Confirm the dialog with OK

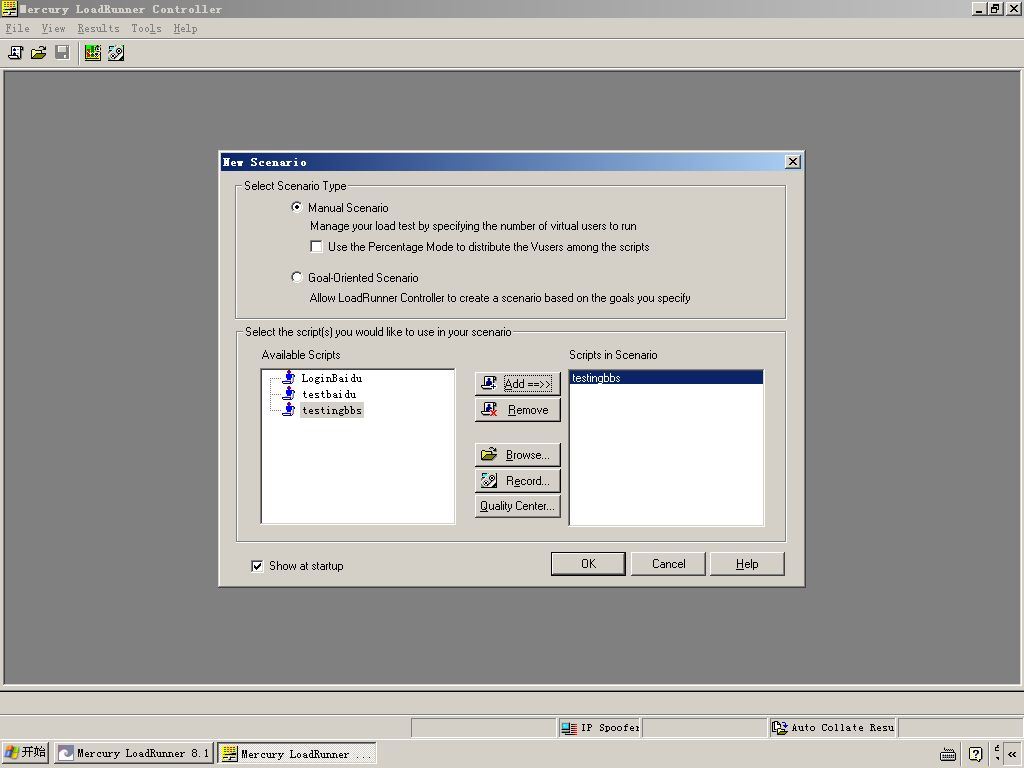[588, 564]
